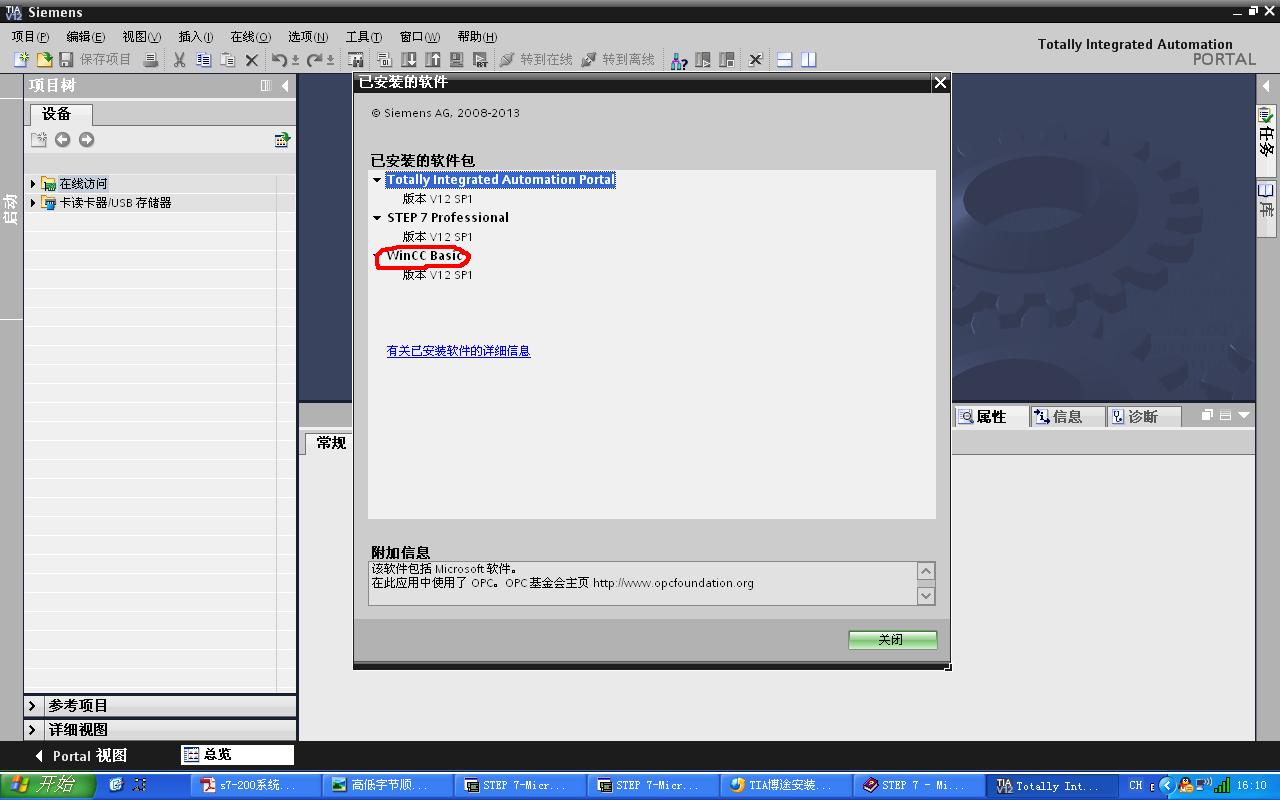
Task: Click project tree back arrow icon
Action: 62,140
